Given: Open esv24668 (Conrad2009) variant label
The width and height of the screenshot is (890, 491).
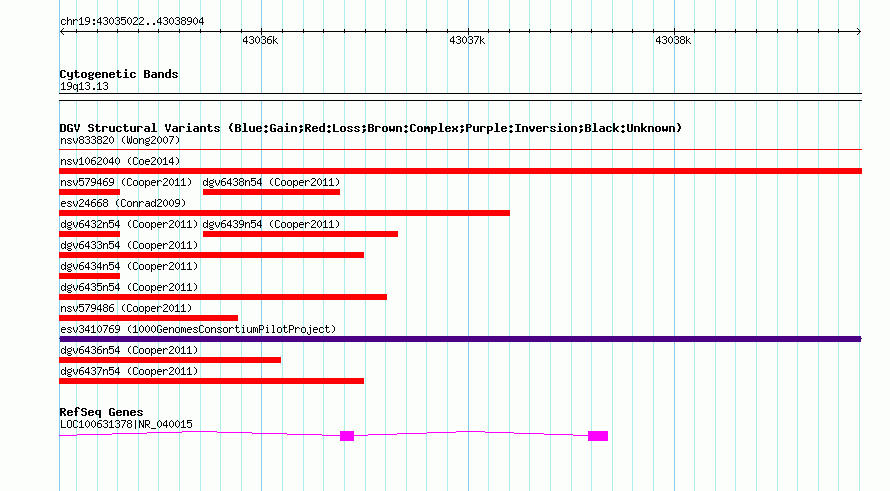Looking at the screenshot, I should (123, 203).
